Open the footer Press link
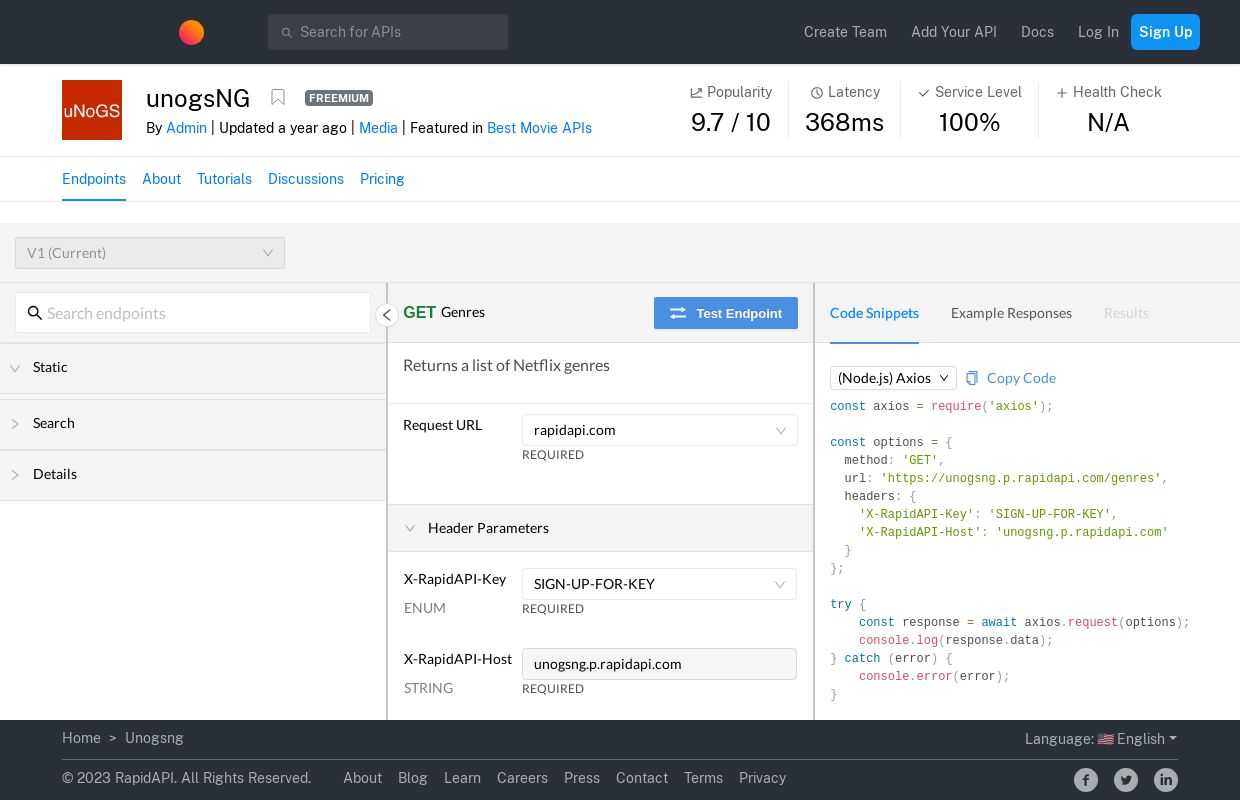The width and height of the screenshot is (1240, 800). point(582,778)
